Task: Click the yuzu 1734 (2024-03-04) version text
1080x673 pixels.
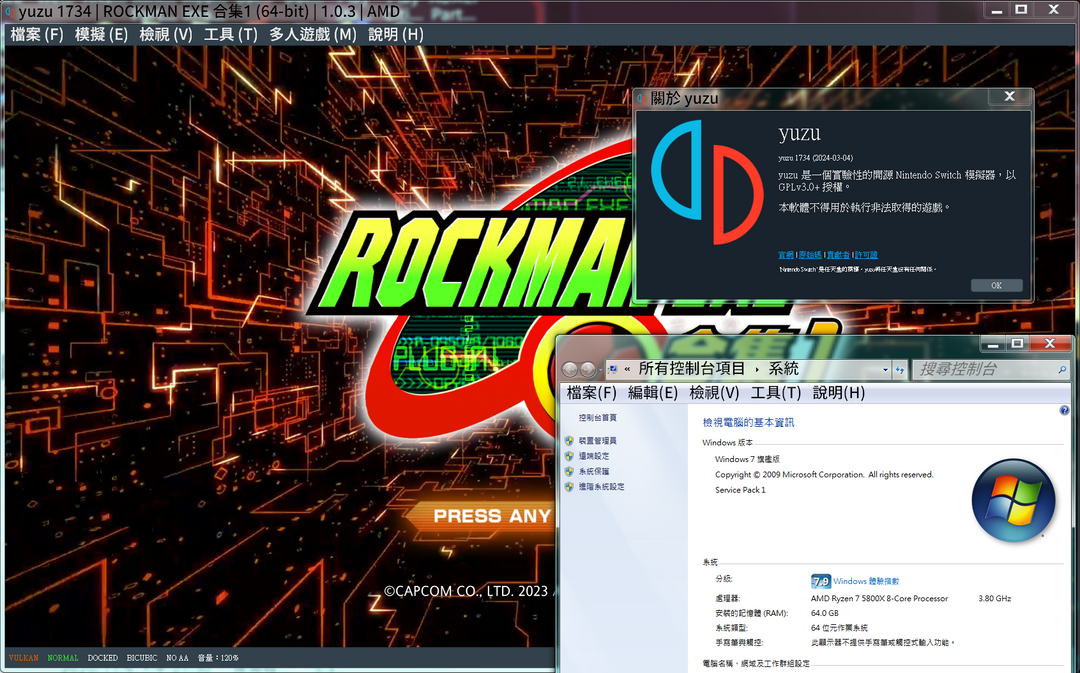Action: [816, 158]
